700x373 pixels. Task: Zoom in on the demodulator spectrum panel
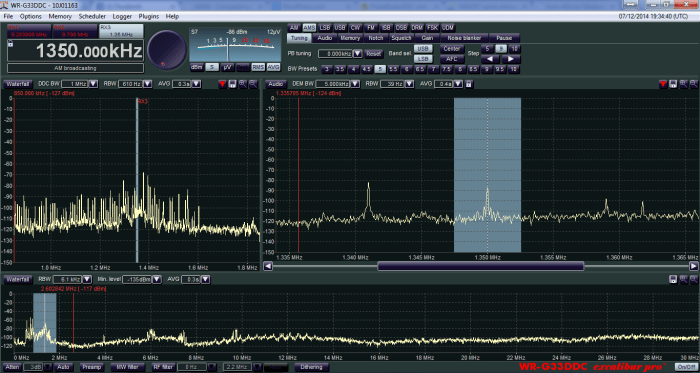[x=683, y=84]
